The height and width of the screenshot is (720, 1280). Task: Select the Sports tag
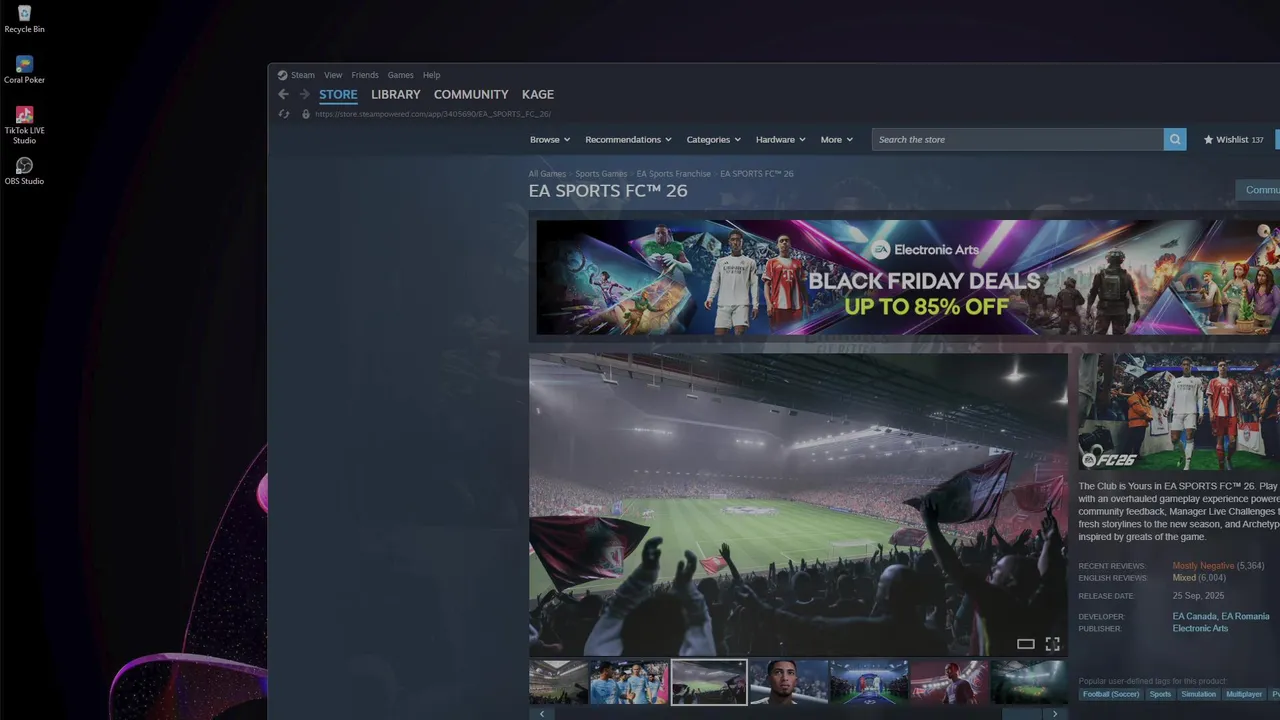(1160, 694)
